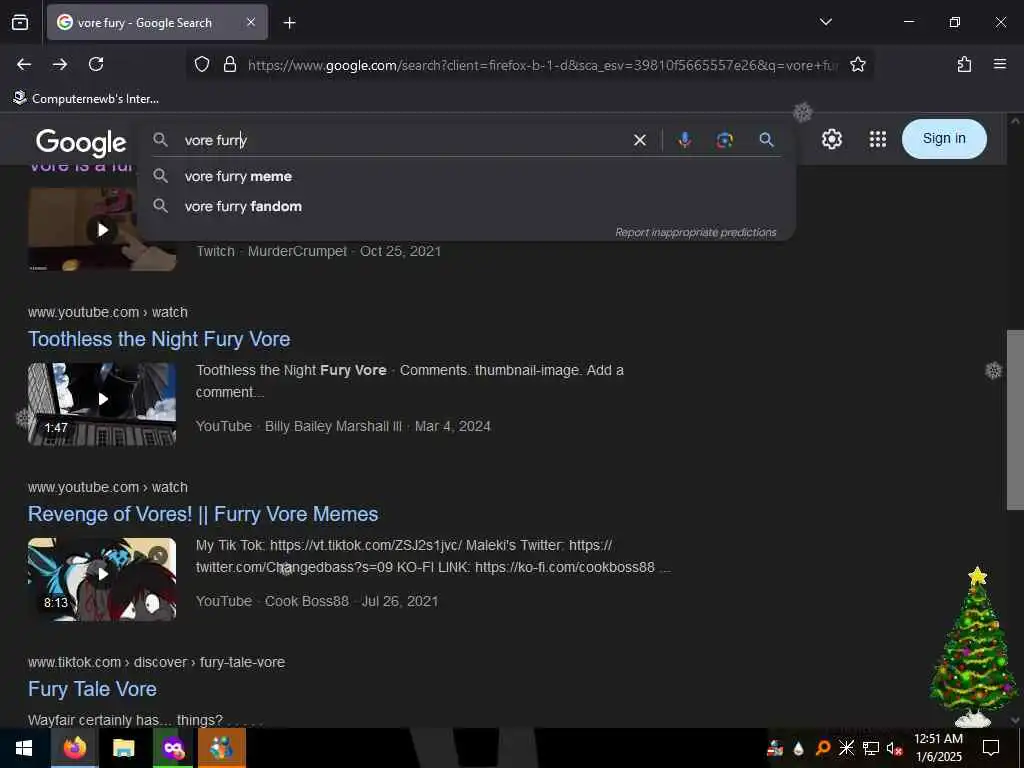
Task: Open the 'Fury Tale Vore' TikTok result
Action: 92,689
